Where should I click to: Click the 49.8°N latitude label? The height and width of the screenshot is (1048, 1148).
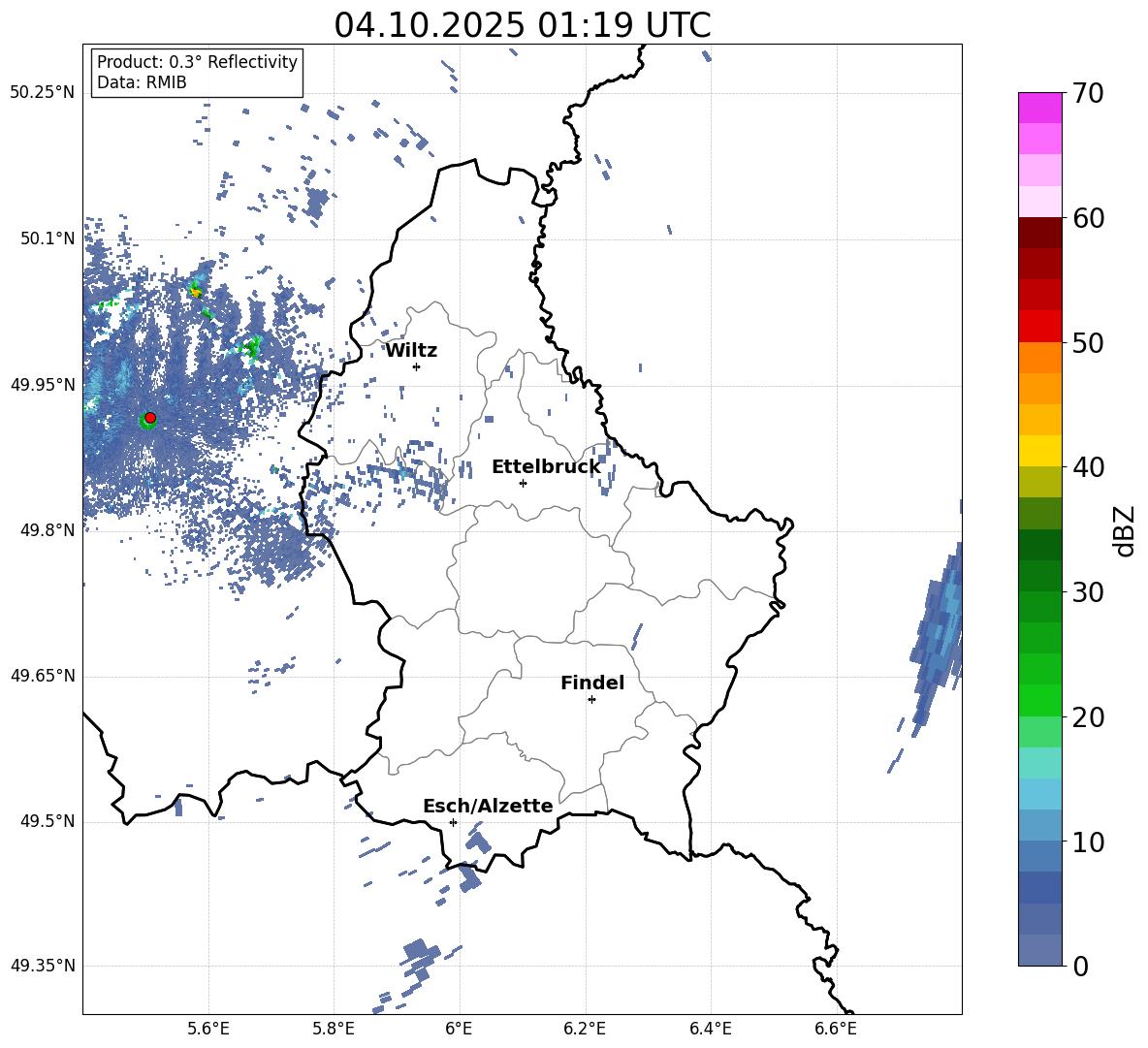(x=48, y=530)
